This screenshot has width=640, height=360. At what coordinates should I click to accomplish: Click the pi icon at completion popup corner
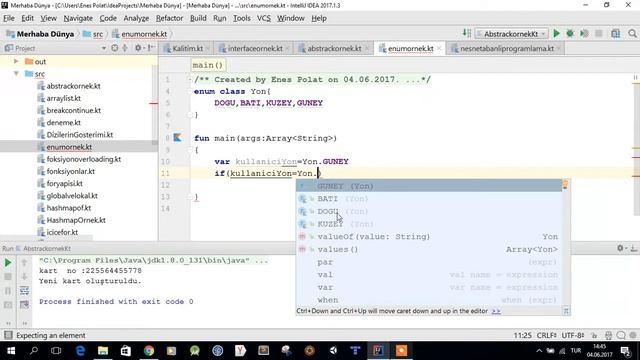566,311
